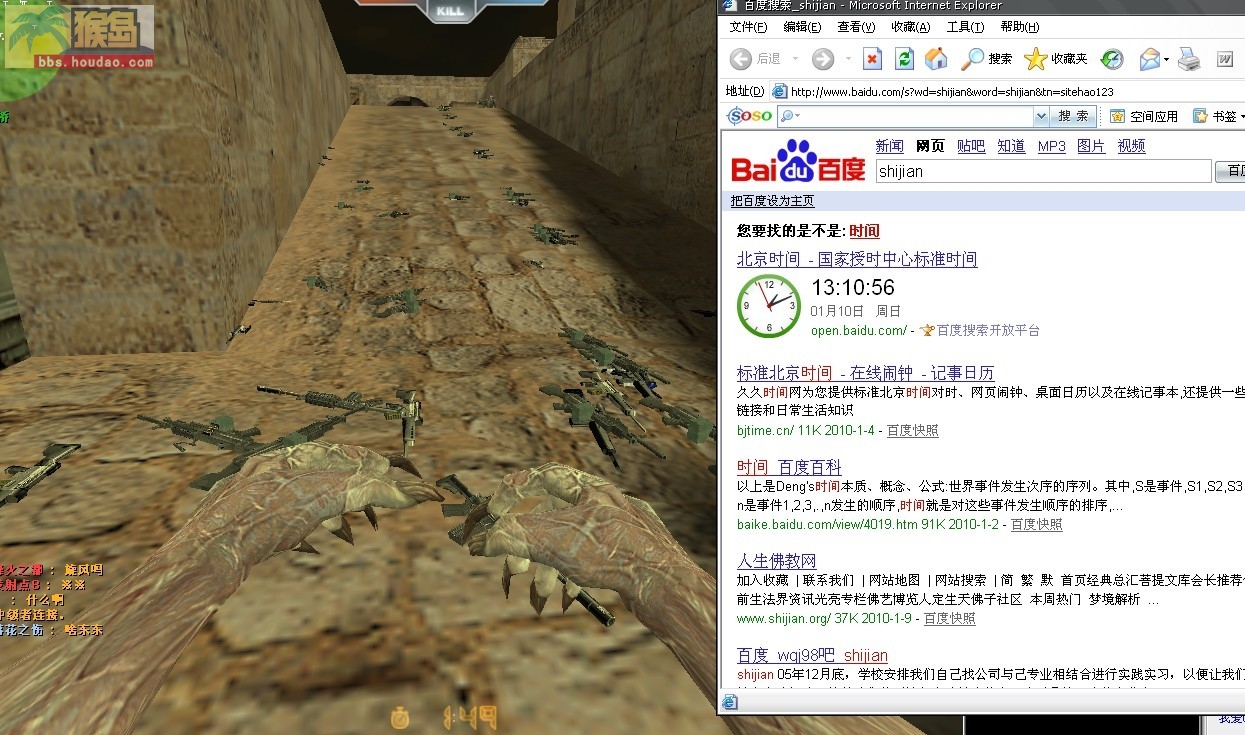Click the IE icon in the window title bar
This screenshot has height=735, width=1245.
coord(730,7)
